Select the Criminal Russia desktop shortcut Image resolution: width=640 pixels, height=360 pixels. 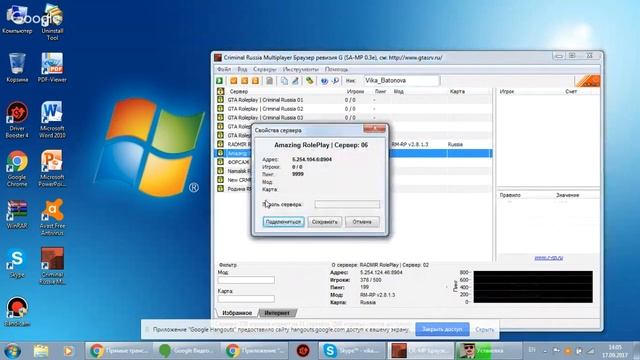pyautogui.click(x=52, y=266)
